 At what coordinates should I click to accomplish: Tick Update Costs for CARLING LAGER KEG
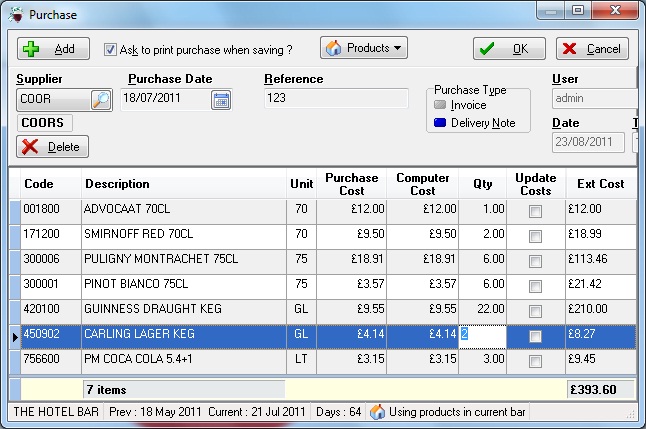coord(535,337)
